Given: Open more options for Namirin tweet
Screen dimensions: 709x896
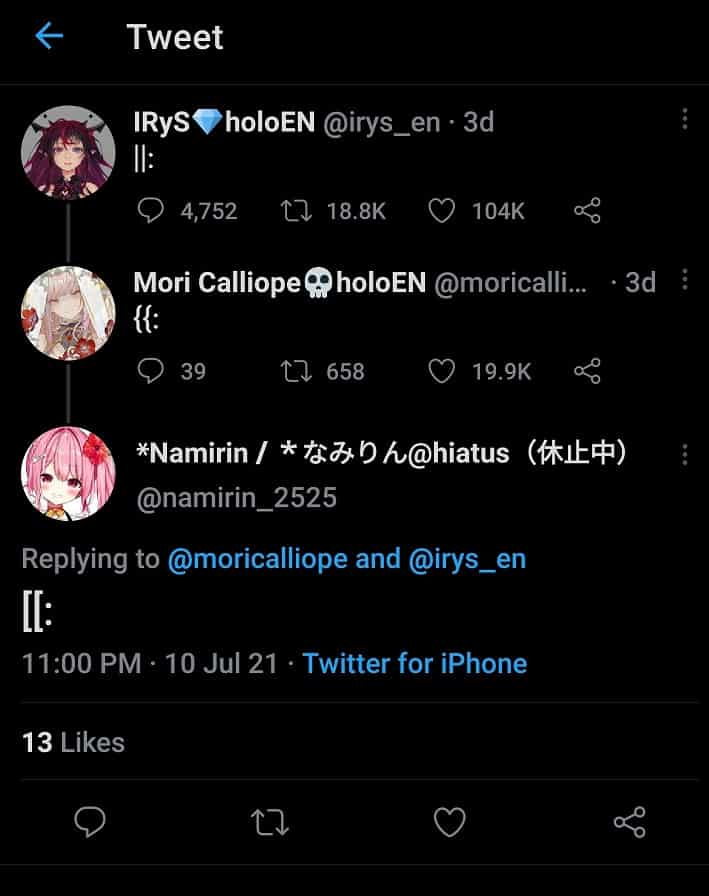Looking at the screenshot, I should click(685, 455).
